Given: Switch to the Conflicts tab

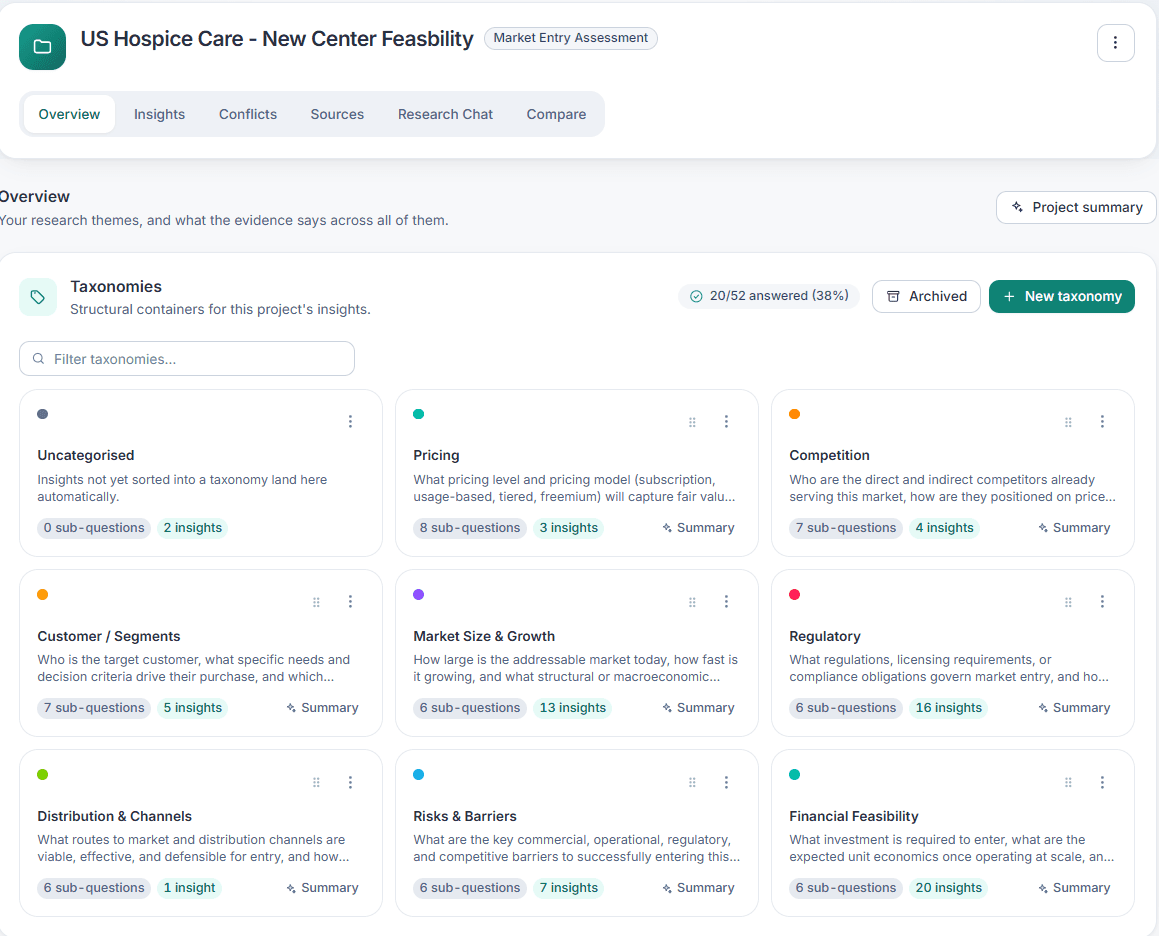Looking at the screenshot, I should [248, 114].
